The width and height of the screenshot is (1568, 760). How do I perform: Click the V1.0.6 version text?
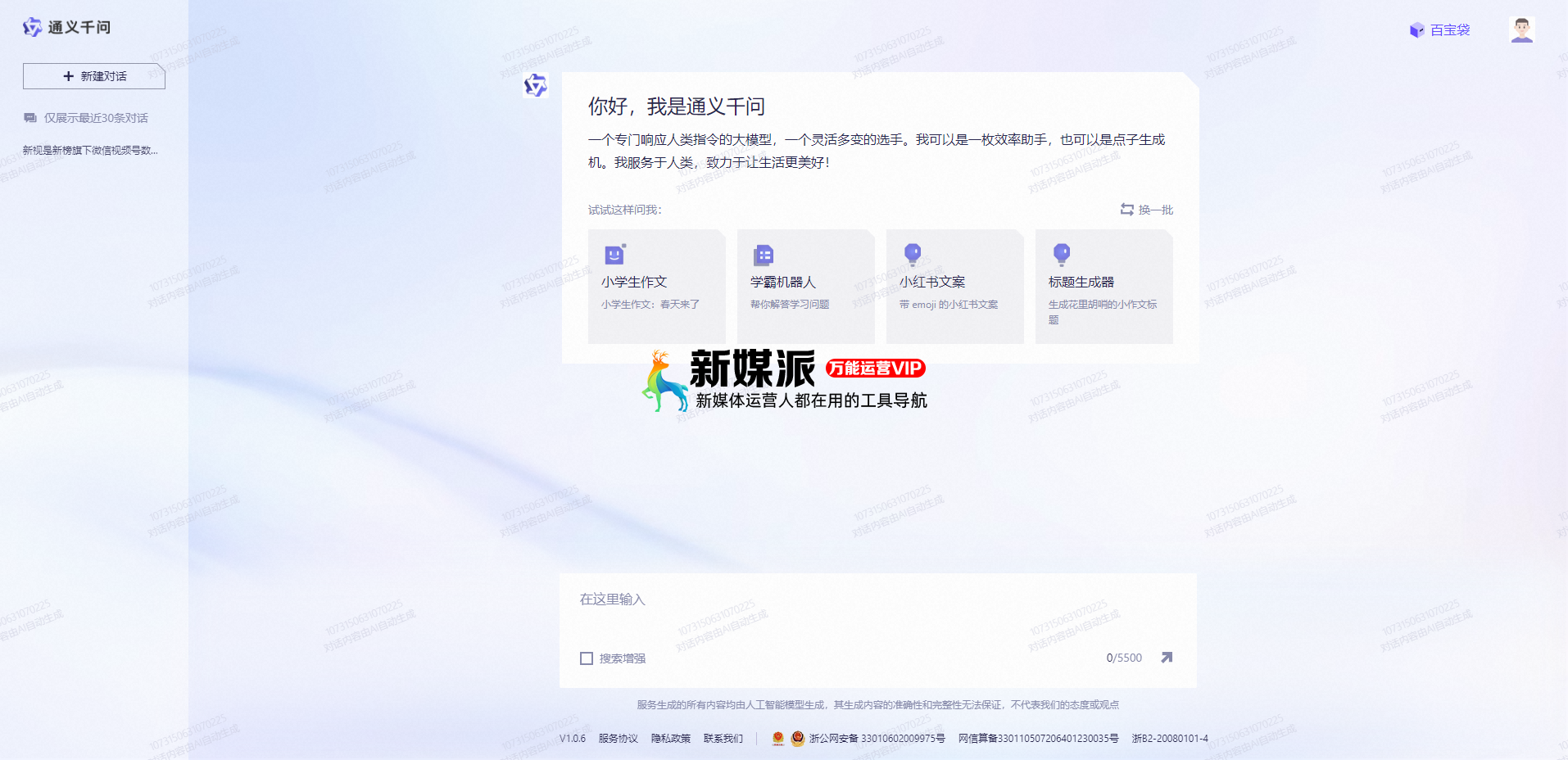573,739
